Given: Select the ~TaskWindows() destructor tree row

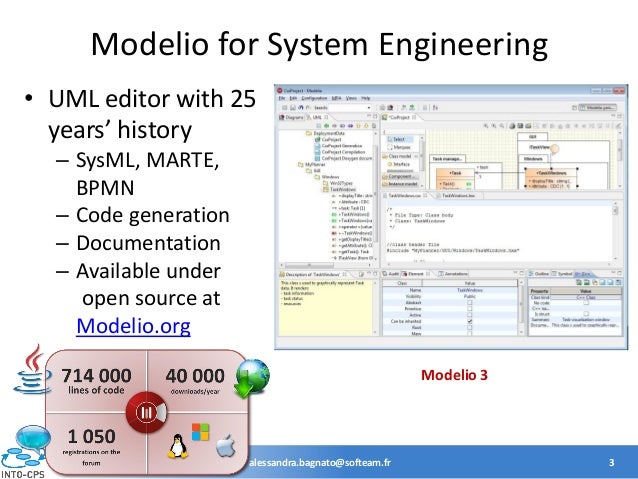Looking at the screenshot, I should (352, 233).
